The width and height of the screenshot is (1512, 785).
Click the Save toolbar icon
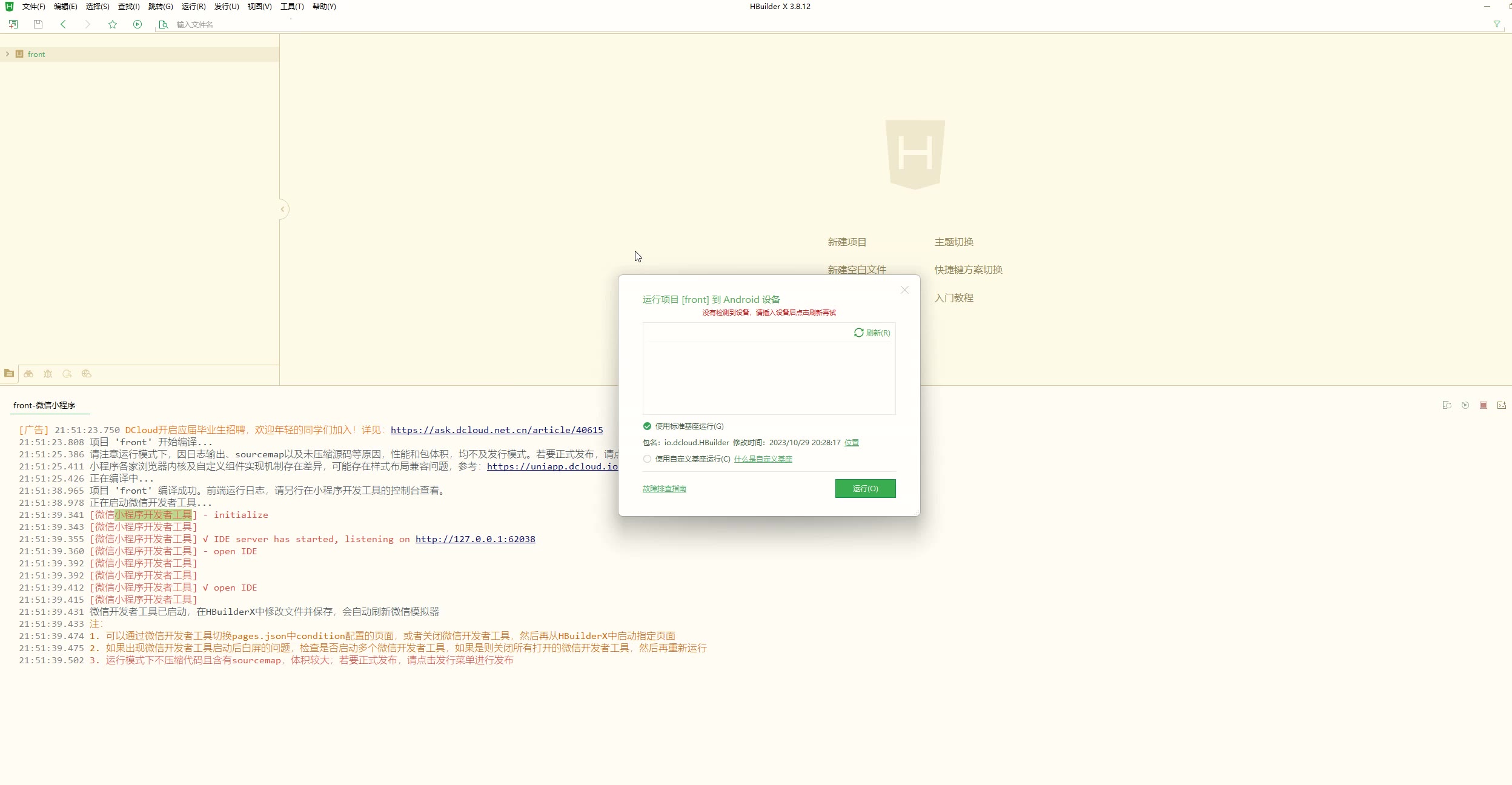tap(38, 24)
